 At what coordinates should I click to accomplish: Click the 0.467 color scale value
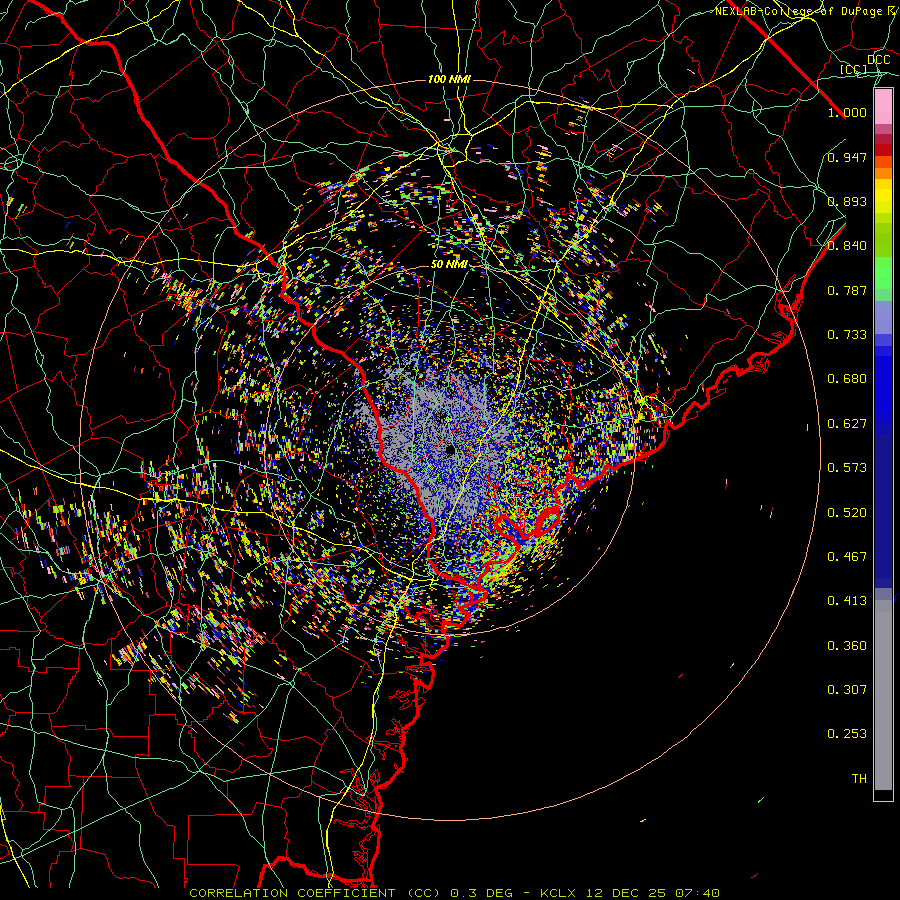[847, 557]
